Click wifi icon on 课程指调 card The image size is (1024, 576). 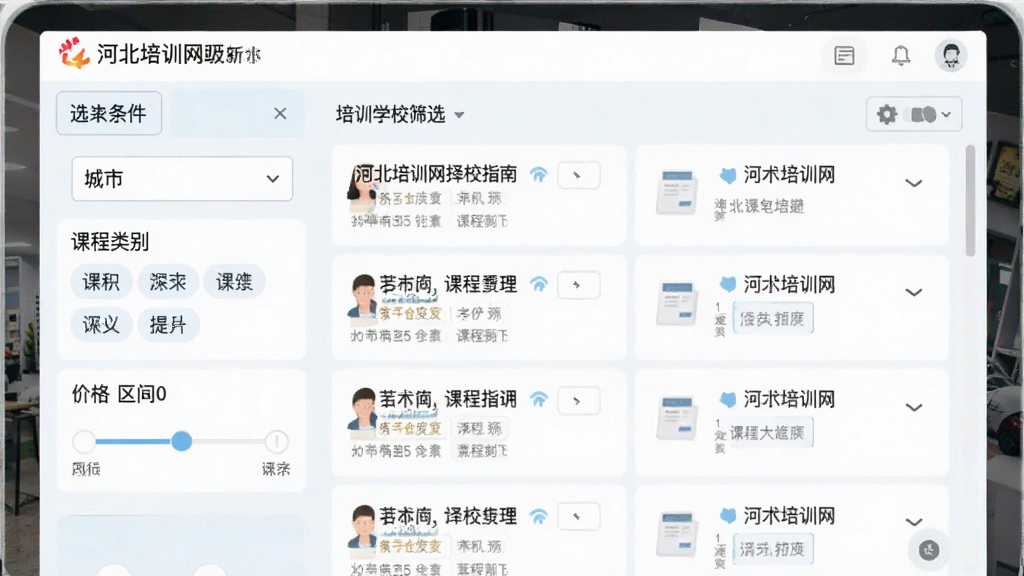tap(539, 400)
